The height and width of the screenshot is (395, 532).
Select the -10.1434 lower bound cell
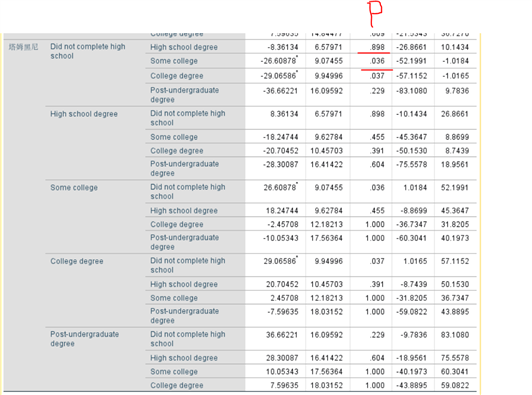[x=411, y=114]
